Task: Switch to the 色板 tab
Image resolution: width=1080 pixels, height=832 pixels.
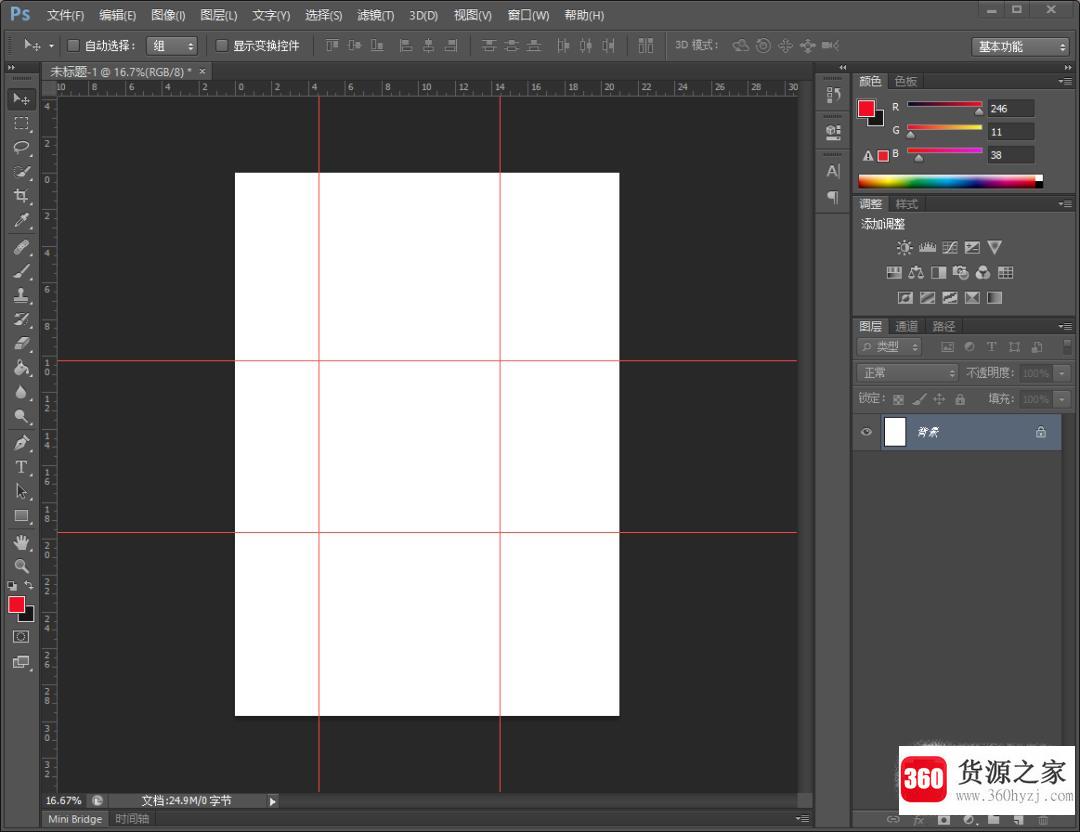Action: [x=906, y=81]
